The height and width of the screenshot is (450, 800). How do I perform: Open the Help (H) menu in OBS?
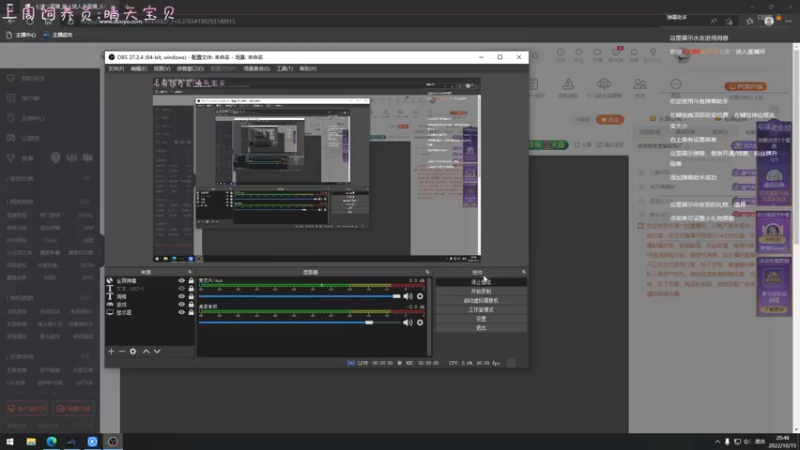[308, 68]
